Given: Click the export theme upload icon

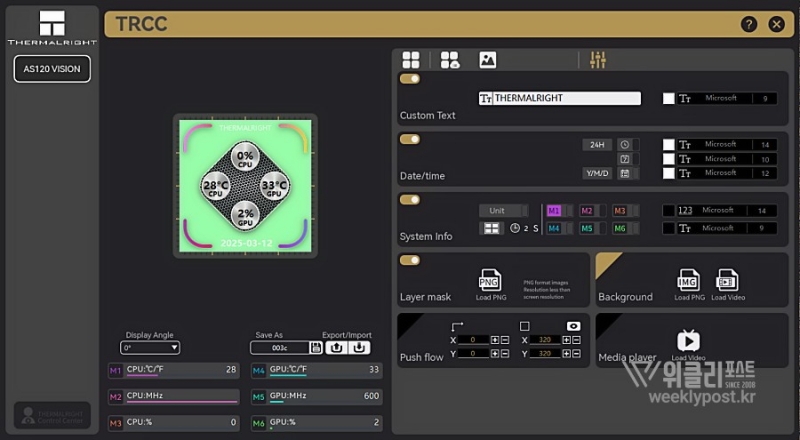Looking at the screenshot, I should point(337,347).
